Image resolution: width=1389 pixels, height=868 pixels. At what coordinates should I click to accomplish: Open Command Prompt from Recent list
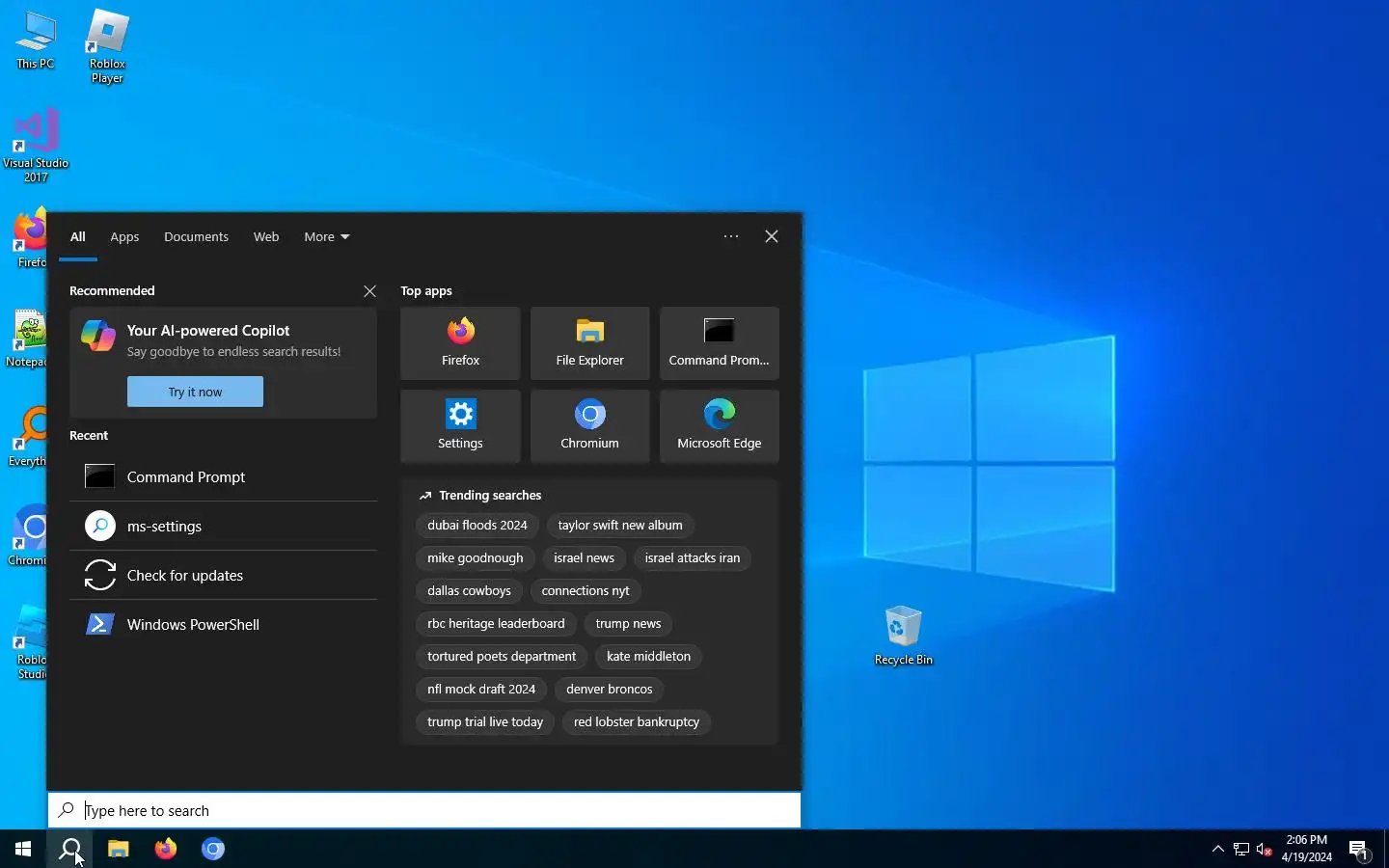223,476
